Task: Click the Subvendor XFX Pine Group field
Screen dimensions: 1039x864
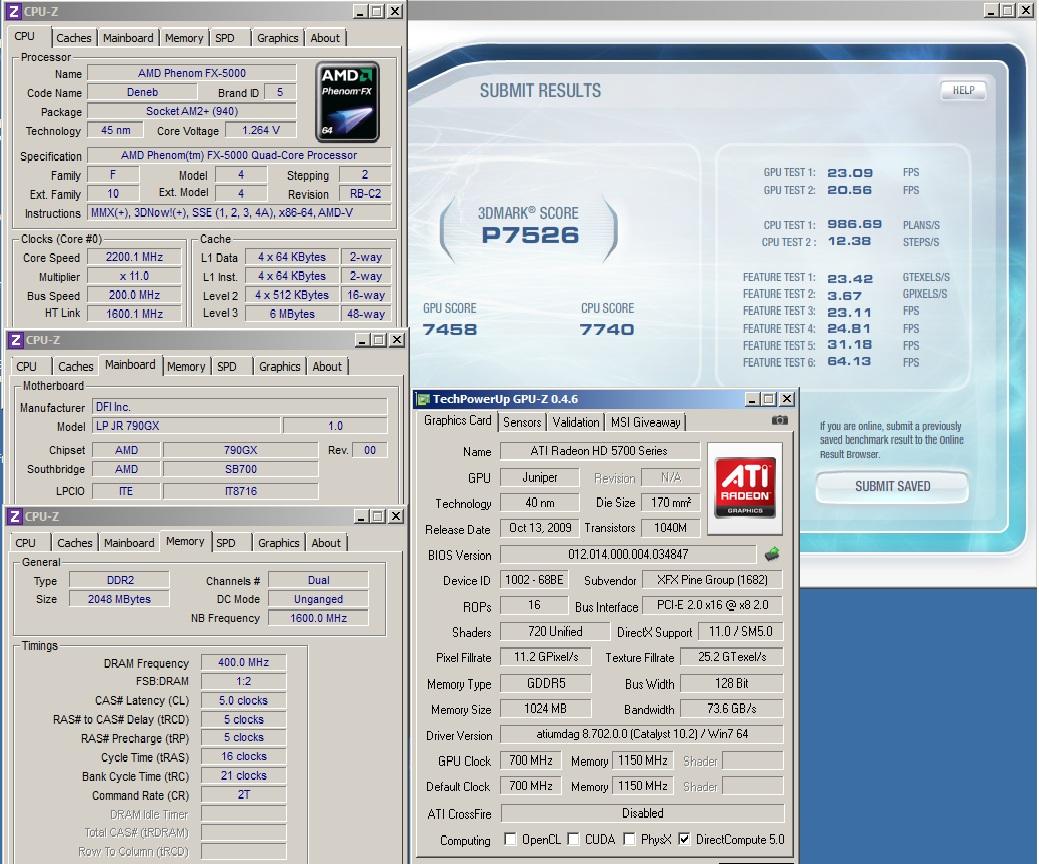Action: point(712,580)
